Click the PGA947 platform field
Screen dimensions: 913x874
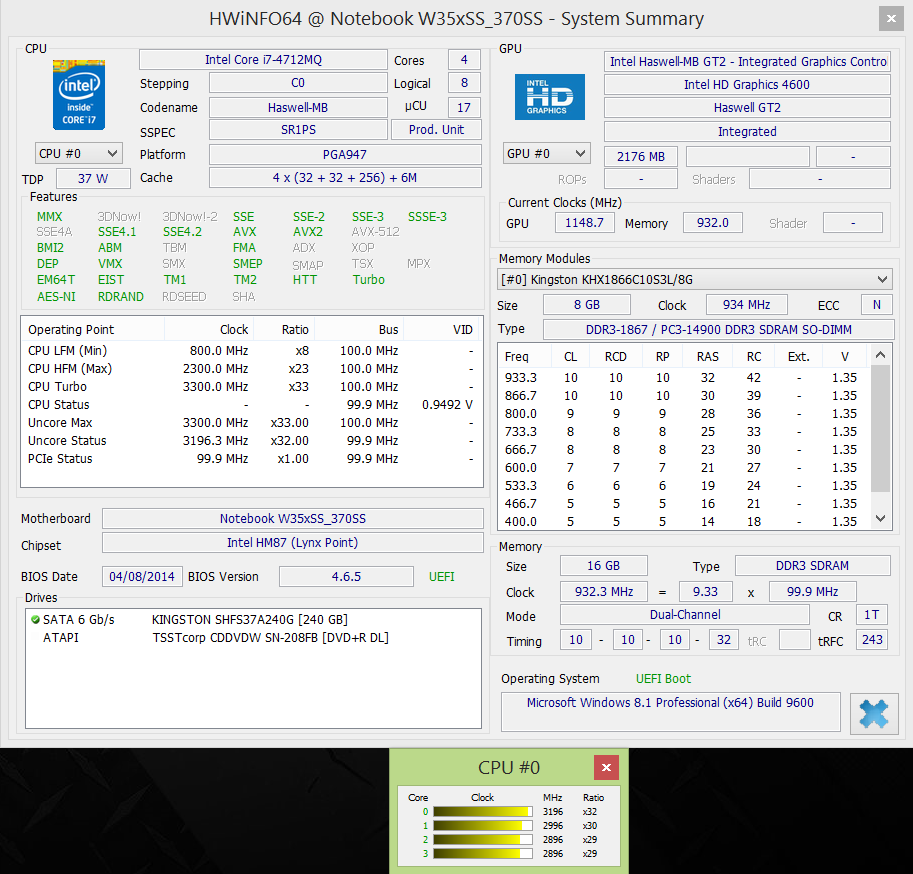tap(345, 155)
